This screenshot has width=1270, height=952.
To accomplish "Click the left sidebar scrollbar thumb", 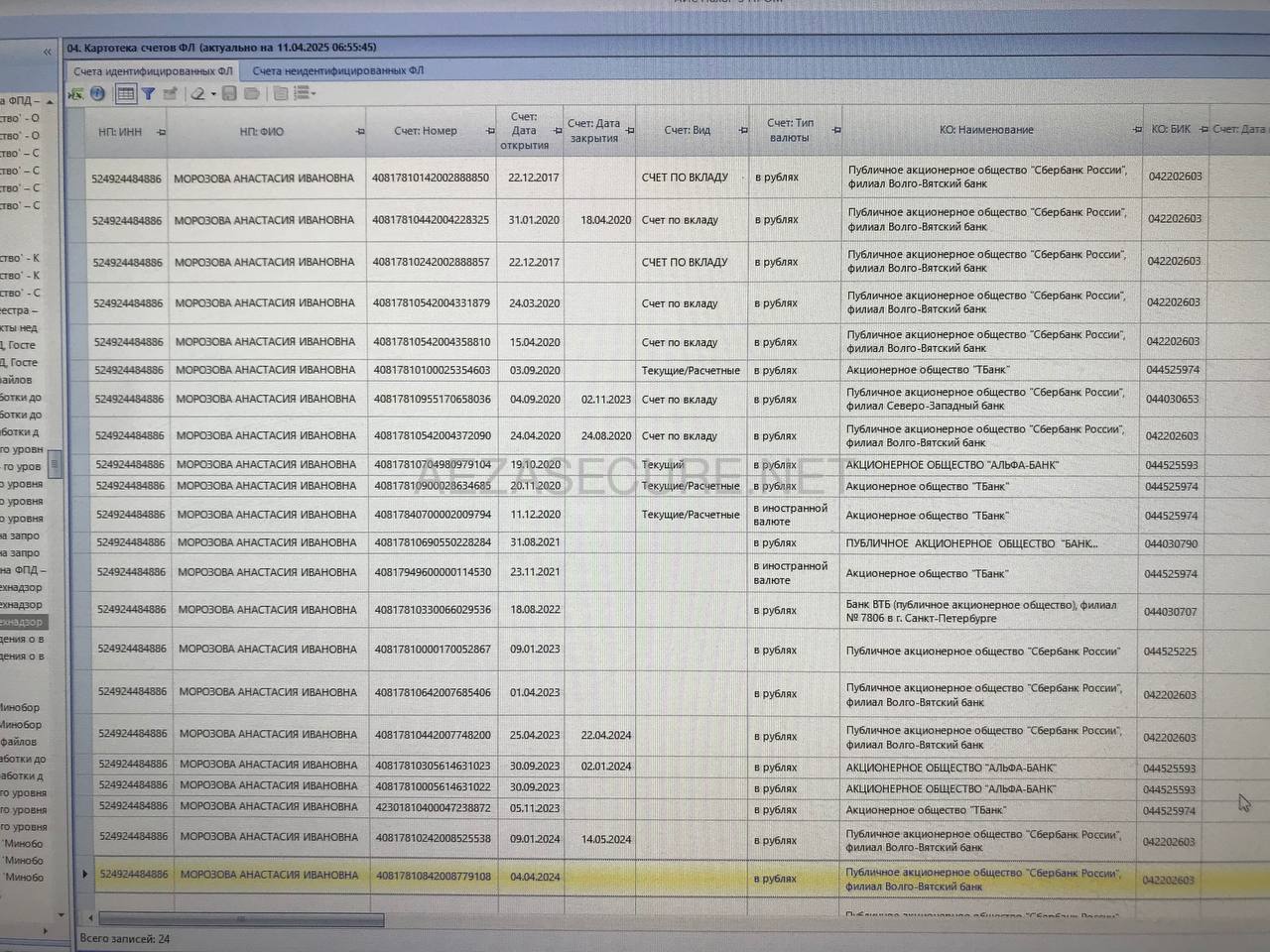I will 56,464.
